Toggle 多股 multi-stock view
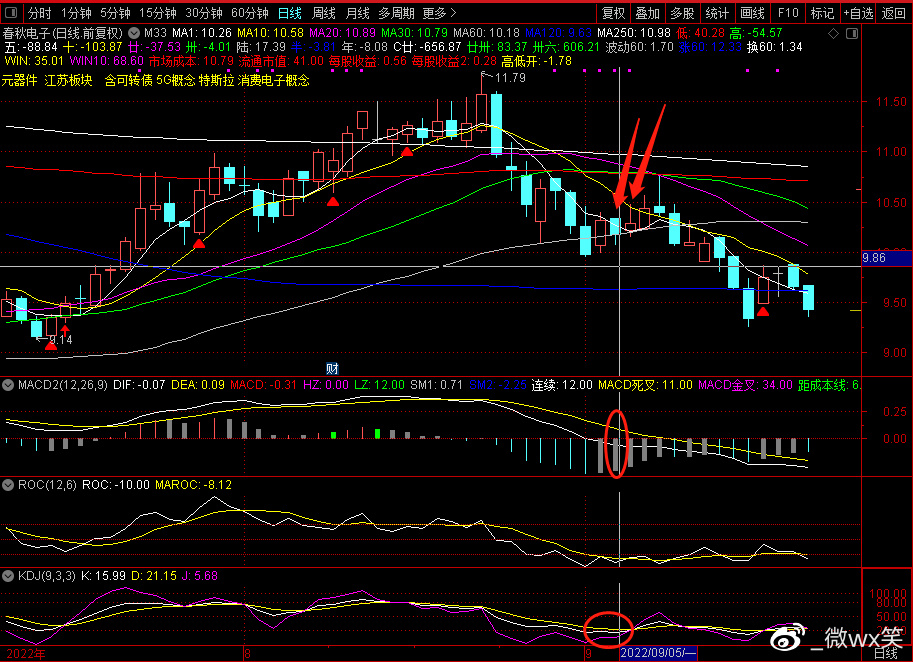The height and width of the screenshot is (662, 913). click(681, 14)
